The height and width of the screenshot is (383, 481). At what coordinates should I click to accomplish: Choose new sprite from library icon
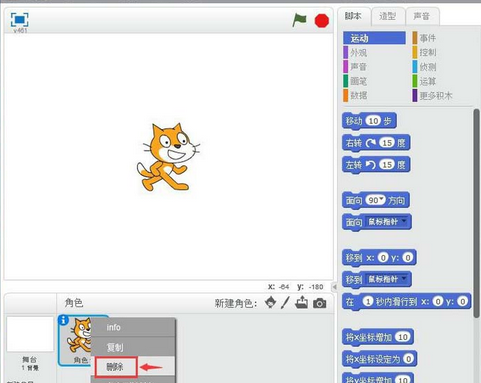coord(270,302)
